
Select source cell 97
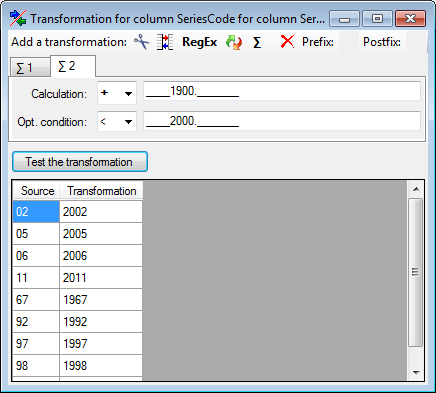(x=36, y=344)
